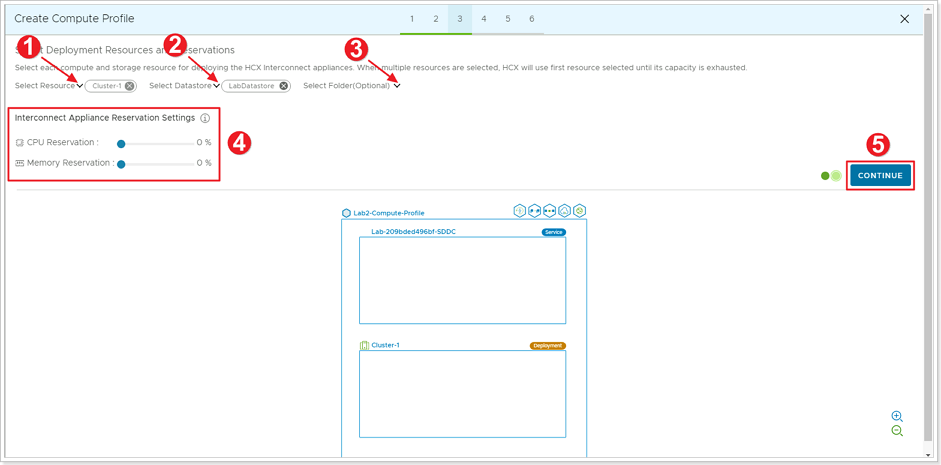Click the Memory Reservation 0 % value
941x465 pixels.
[204, 163]
